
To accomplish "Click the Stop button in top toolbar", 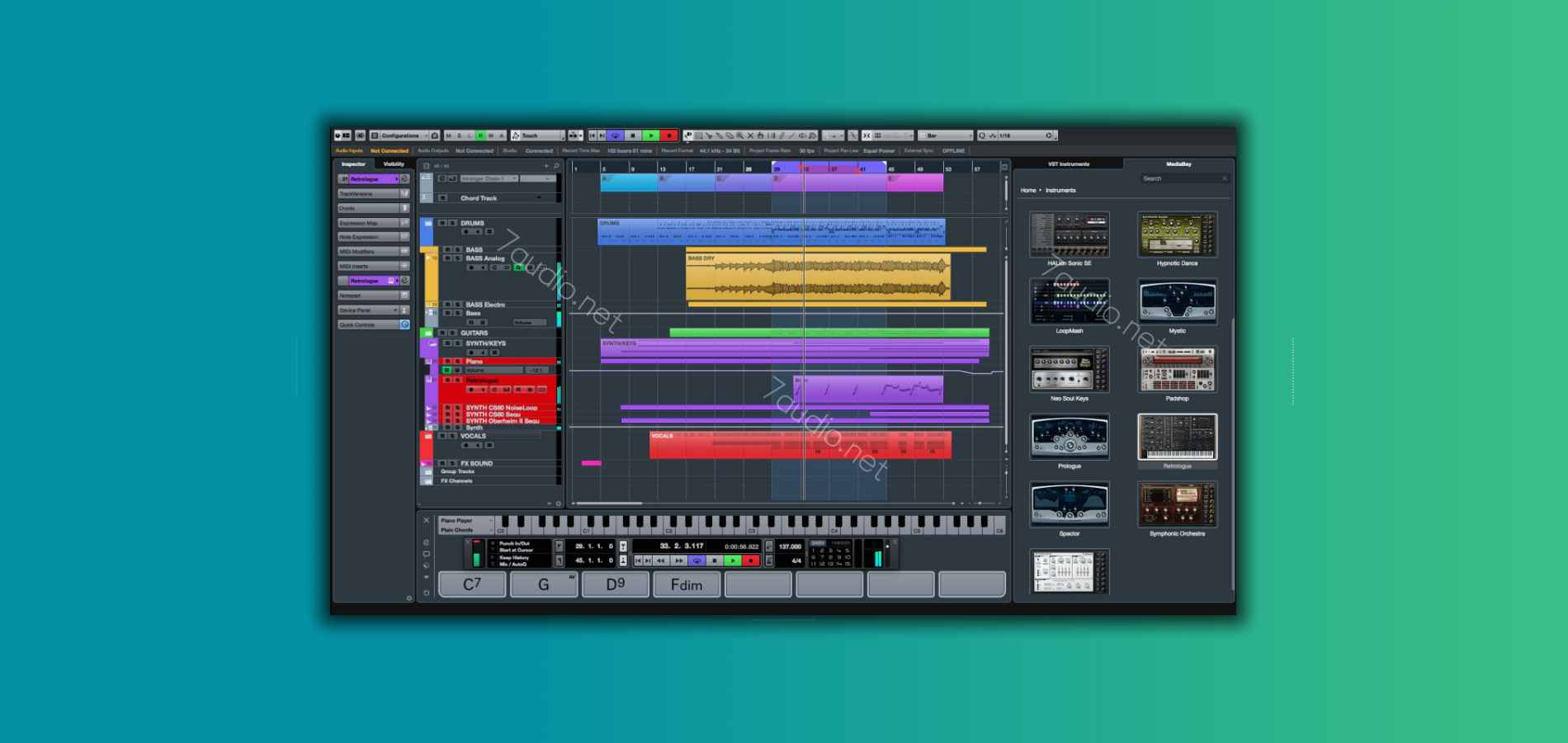I will tap(633, 135).
